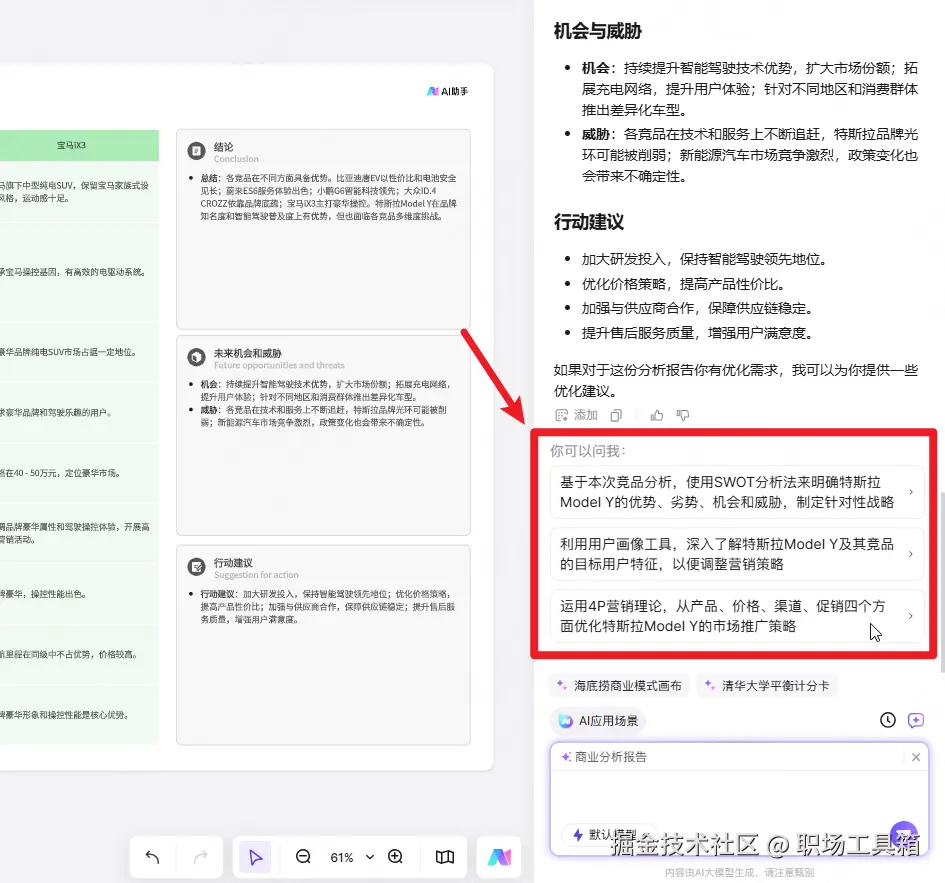The image size is (945, 883).
Task: Open AI应用场景 selector
Action: [598, 720]
